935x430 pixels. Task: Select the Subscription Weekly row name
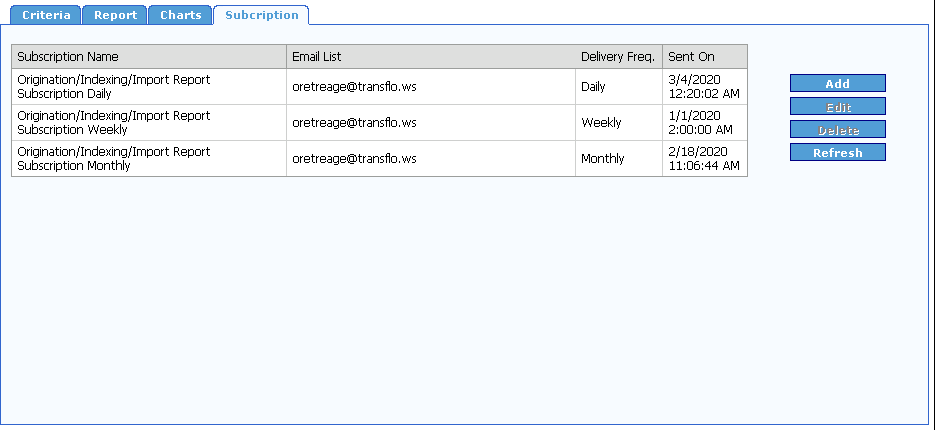pyautogui.click(x=114, y=123)
